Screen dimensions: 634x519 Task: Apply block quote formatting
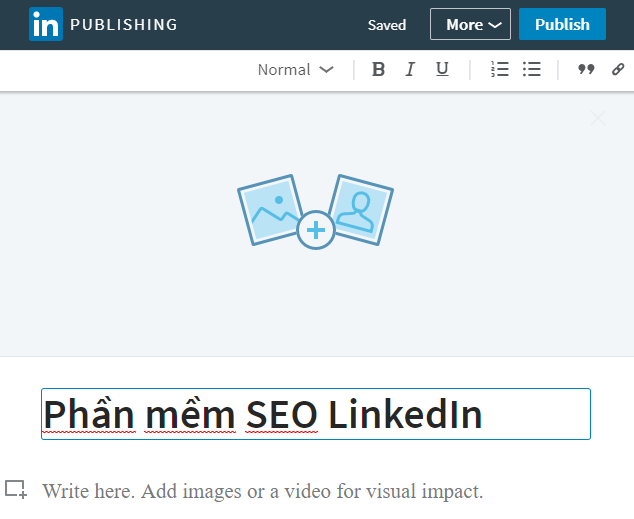pos(586,70)
